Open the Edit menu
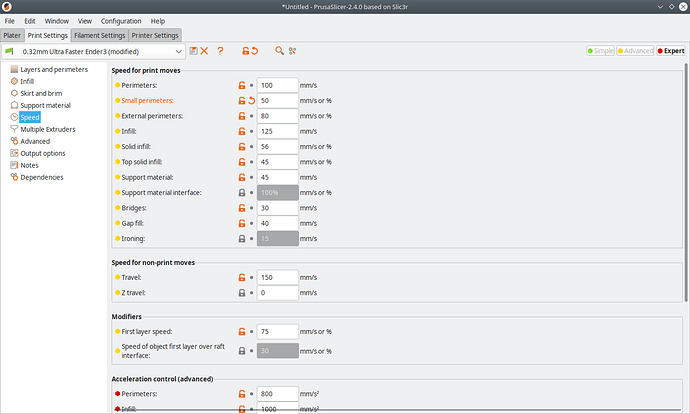This screenshot has height=414, width=690. 30,21
